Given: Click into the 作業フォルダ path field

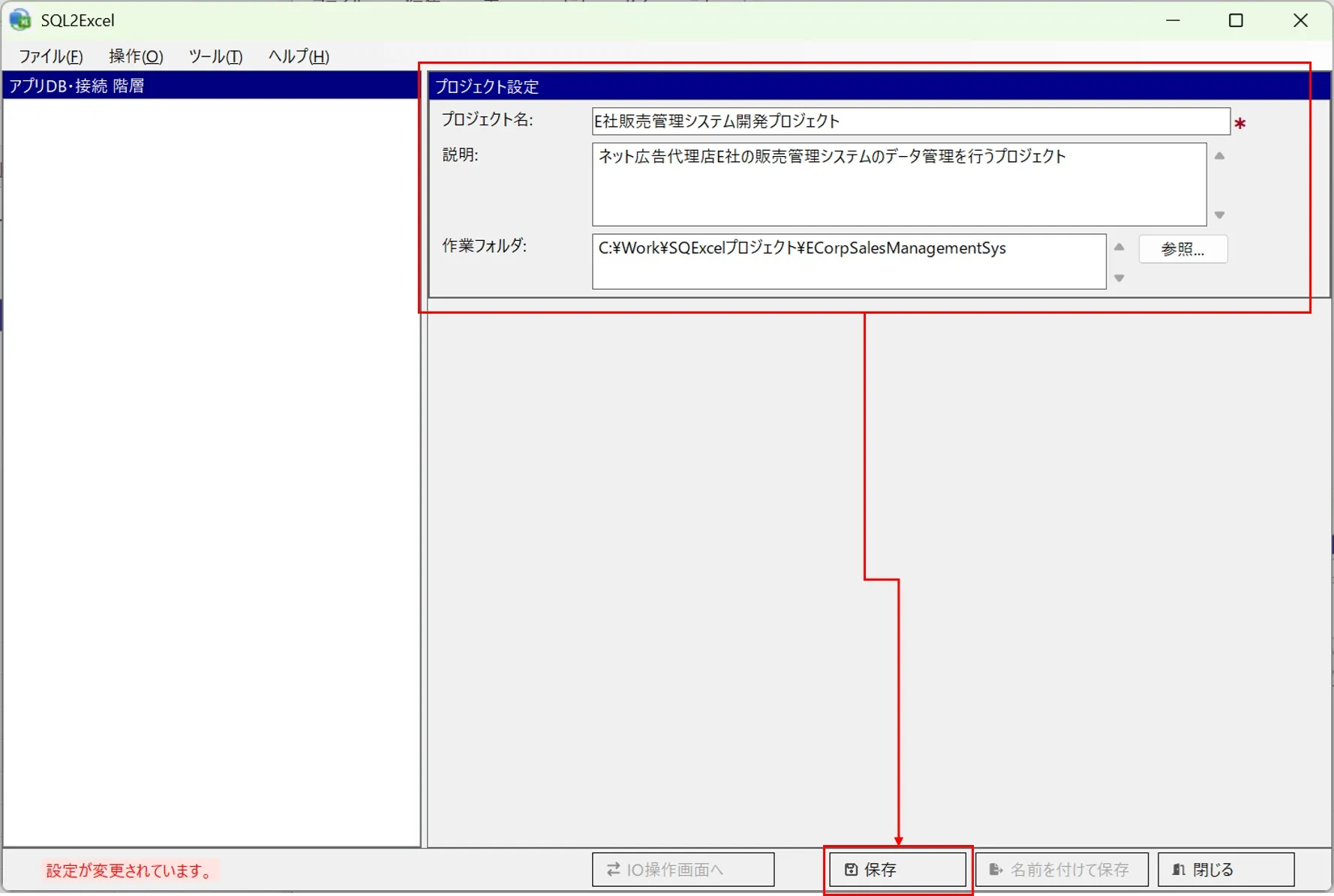Looking at the screenshot, I should tap(849, 262).
